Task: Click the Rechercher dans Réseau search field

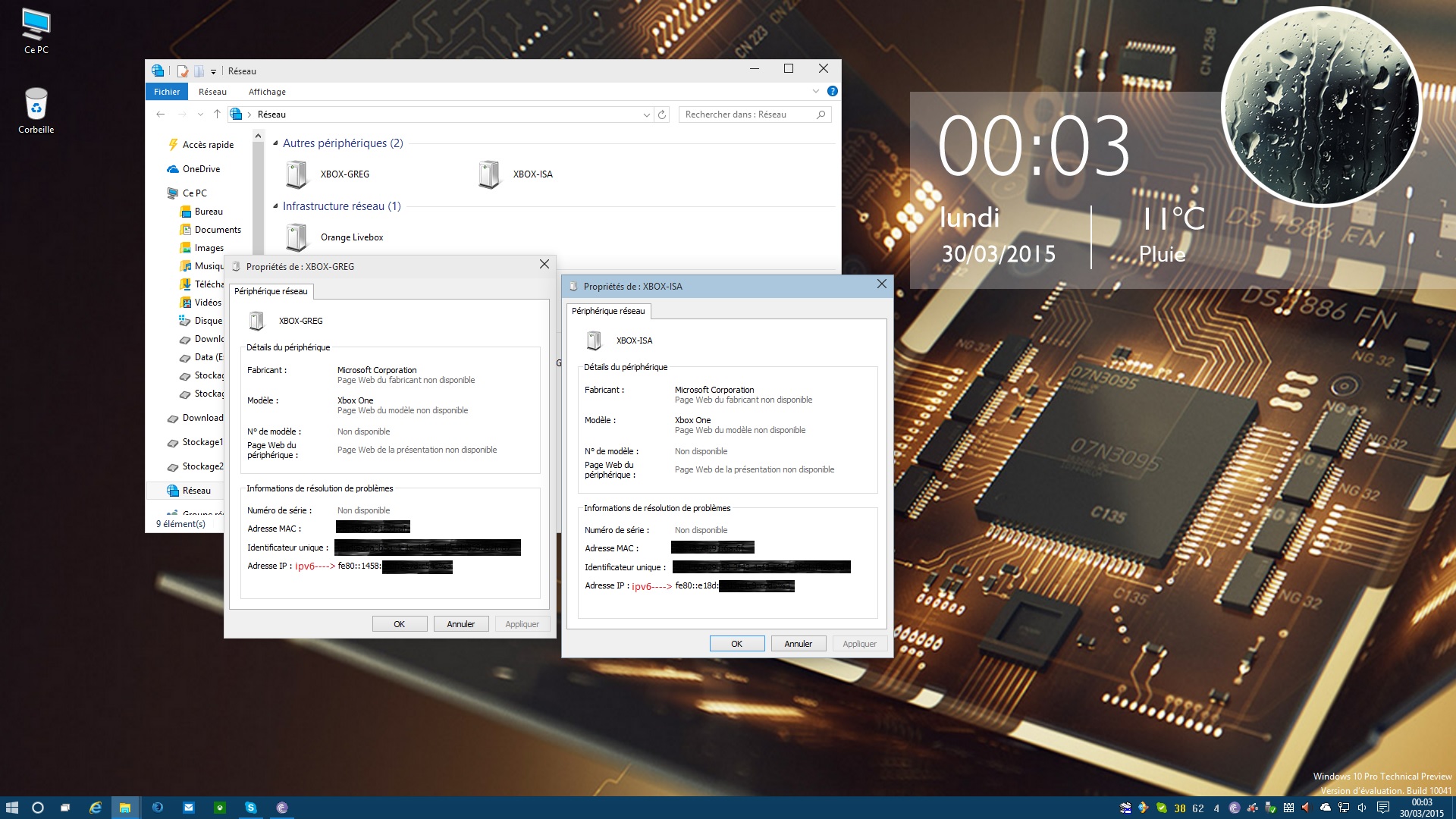Action: pyautogui.click(x=747, y=115)
